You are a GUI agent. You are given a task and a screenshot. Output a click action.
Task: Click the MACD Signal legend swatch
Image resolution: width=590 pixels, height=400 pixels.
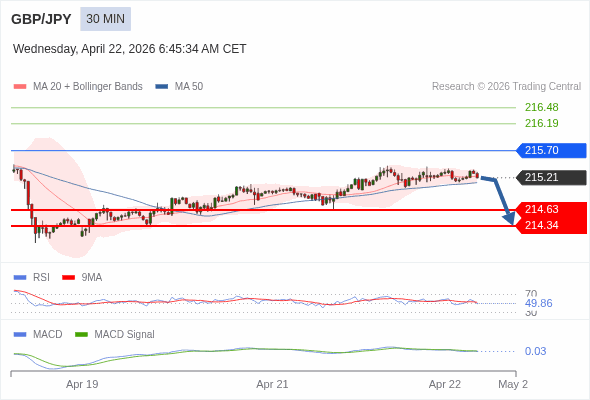pyautogui.click(x=81, y=335)
